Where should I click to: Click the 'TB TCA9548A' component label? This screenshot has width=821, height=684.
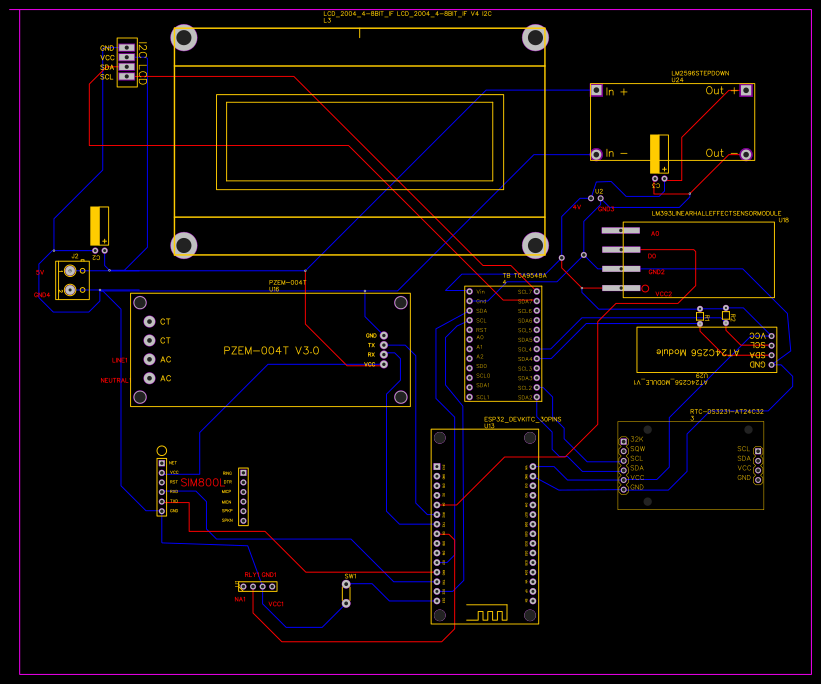pos(525,275)
